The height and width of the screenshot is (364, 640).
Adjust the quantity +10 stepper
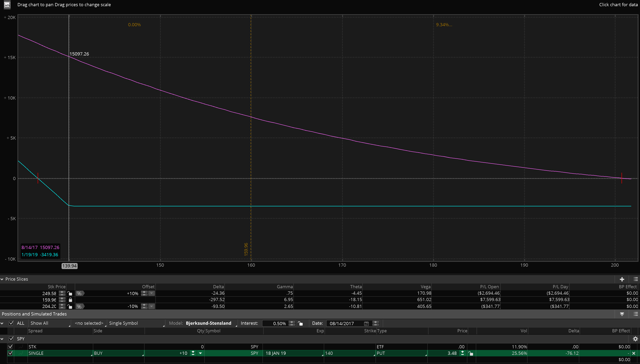(193, 353)
